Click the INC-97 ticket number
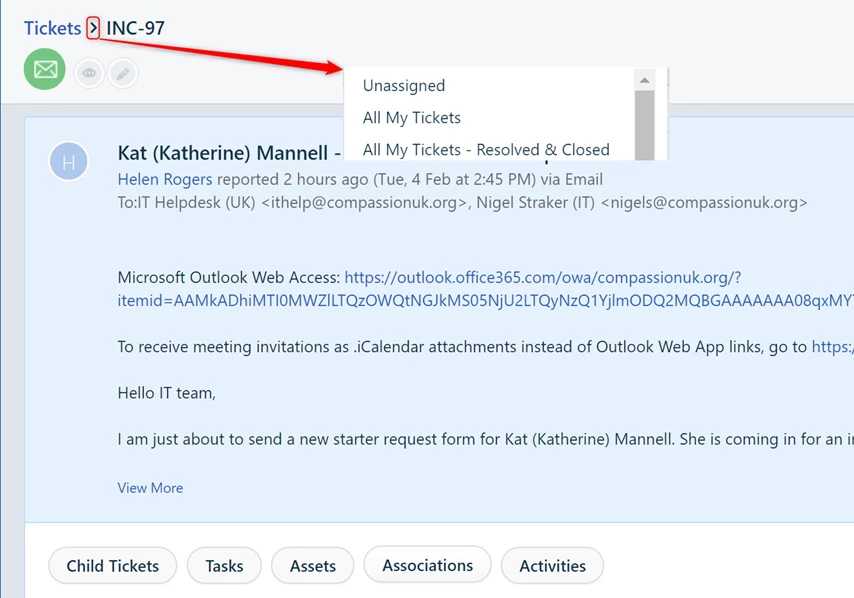 click(x=135, y=28)
